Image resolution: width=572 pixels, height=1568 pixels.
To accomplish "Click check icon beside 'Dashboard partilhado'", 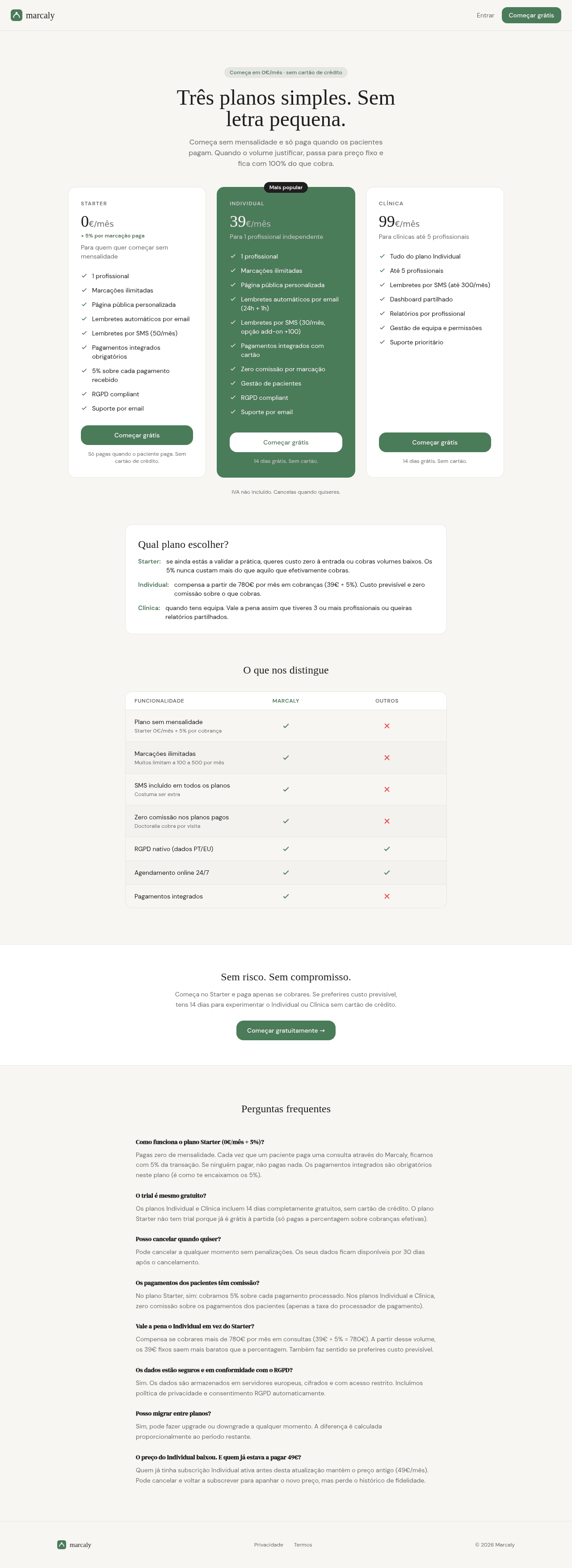I will 382,299.
